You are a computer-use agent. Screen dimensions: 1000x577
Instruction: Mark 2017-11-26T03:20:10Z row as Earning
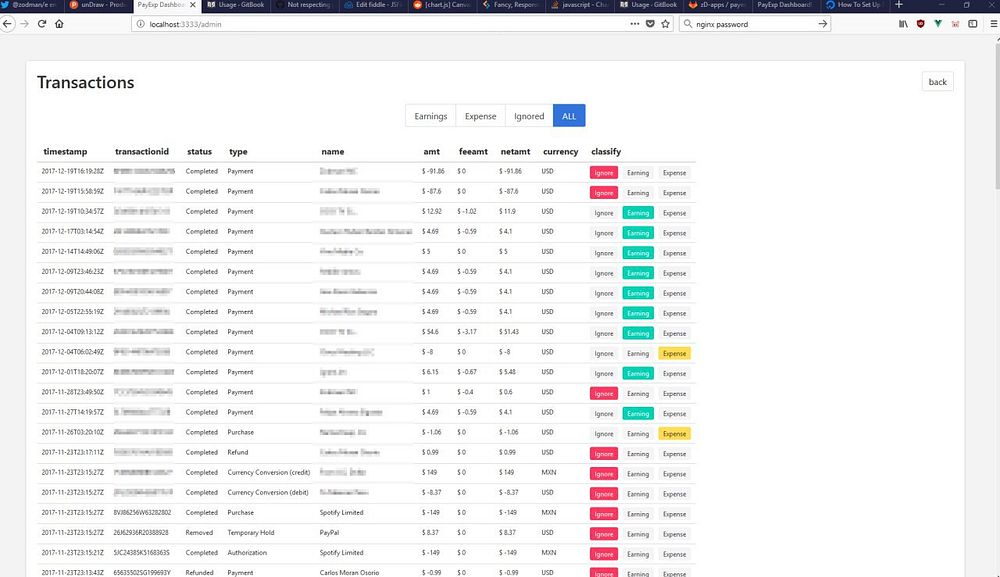pyautogui.click(x=638, y=434)
